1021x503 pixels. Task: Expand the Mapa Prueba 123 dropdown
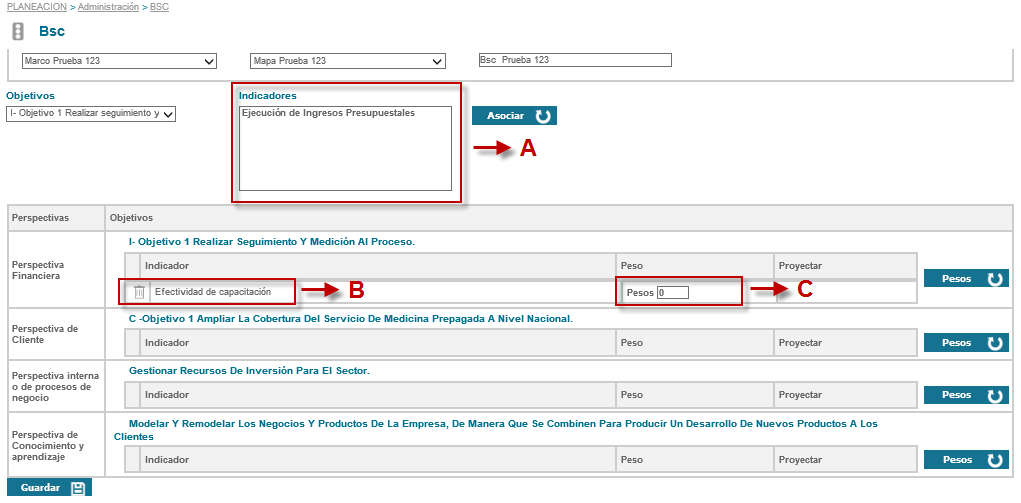tap(347, 61)
